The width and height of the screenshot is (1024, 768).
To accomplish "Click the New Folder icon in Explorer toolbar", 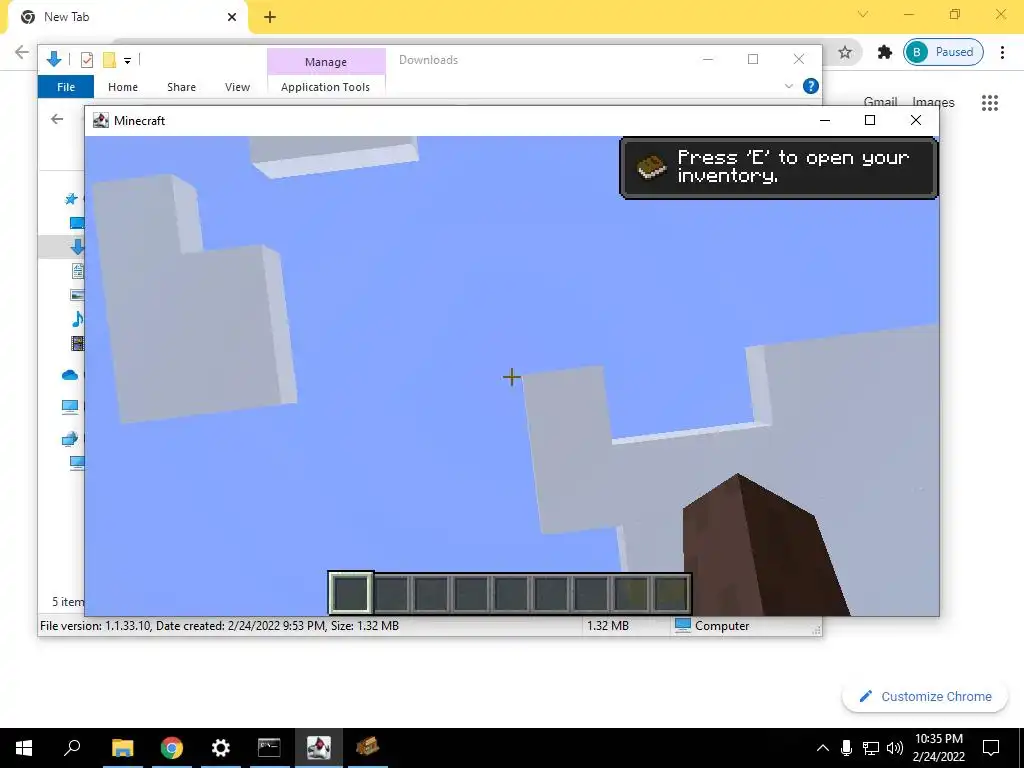I will (109, 60).
